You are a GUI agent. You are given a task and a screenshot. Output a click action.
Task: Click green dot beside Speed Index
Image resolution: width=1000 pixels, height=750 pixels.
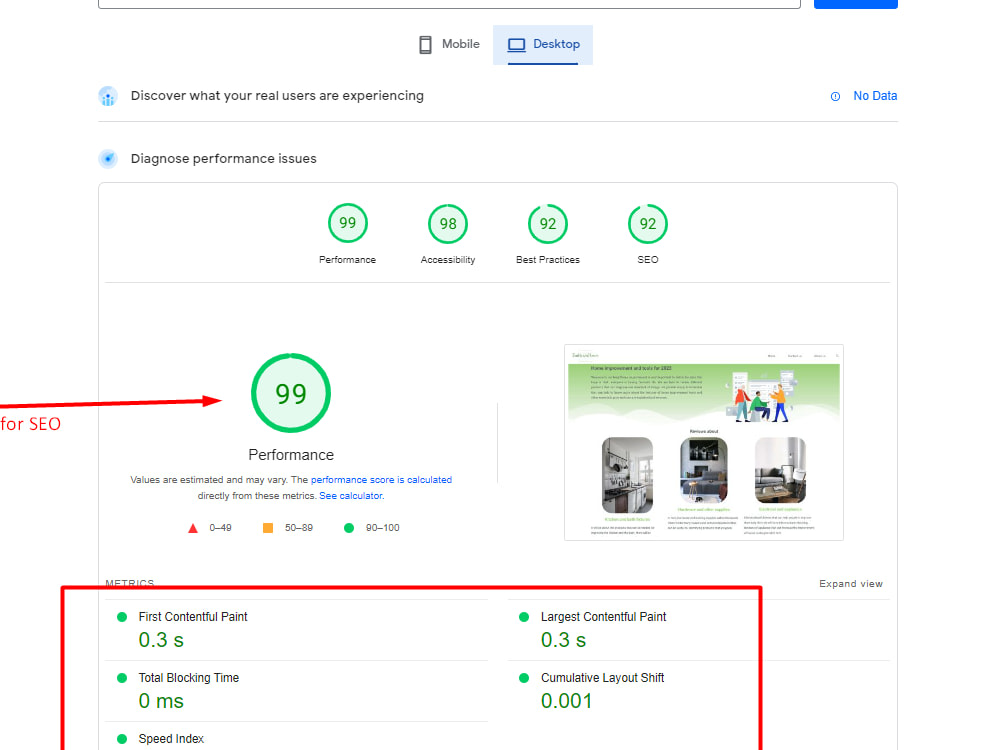(x=122, y=739)
